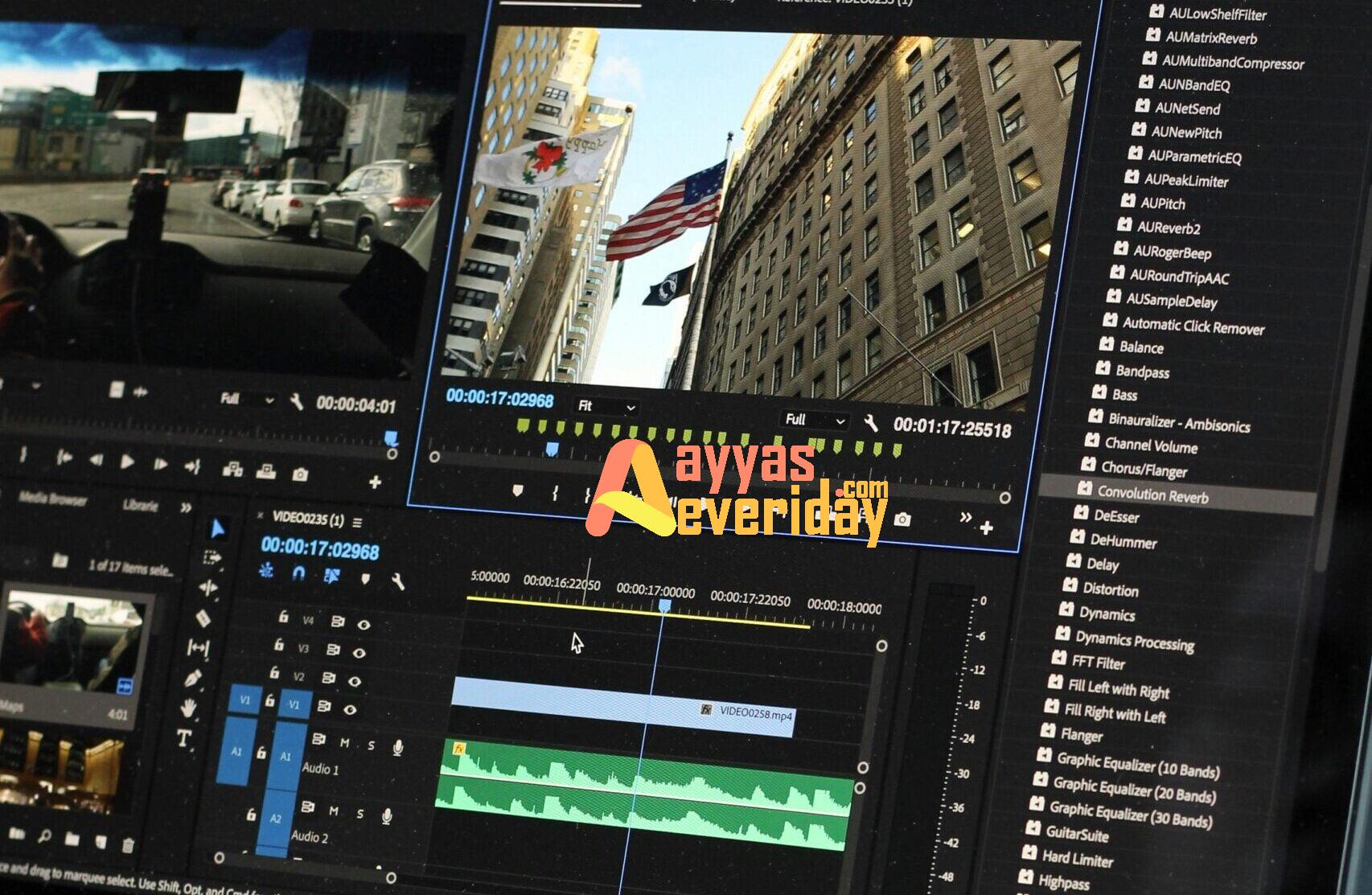Mute the Audio 1 track

click(x=344, y=743)
